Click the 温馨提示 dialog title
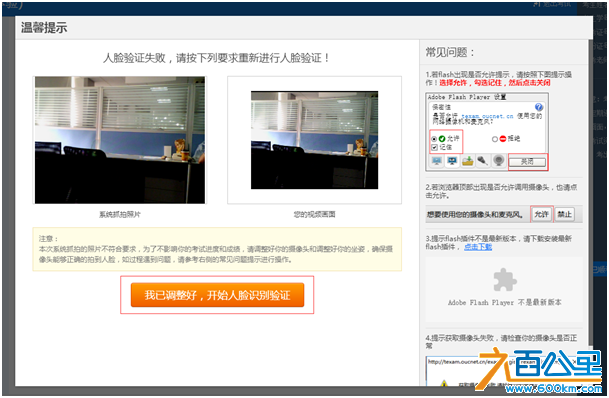Image resolution: width=609 pixels, height=398 pixels. 44,28
